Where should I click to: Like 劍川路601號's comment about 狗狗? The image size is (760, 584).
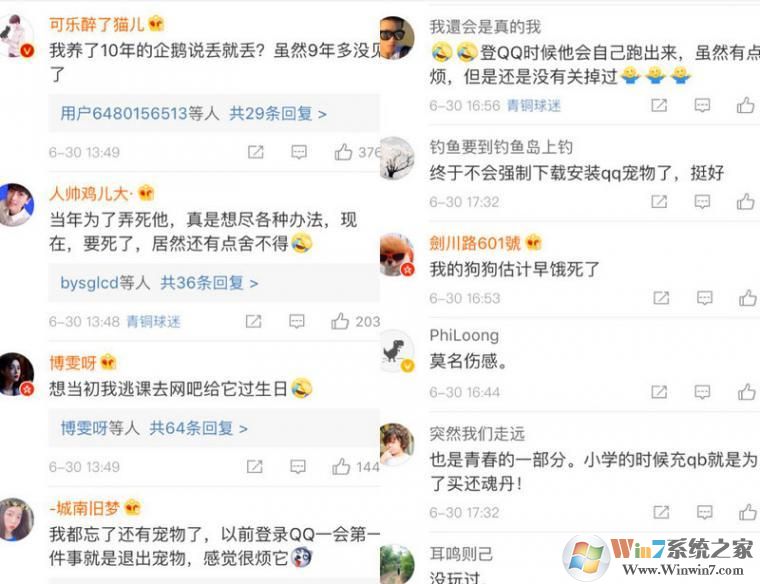click(747, 298)
